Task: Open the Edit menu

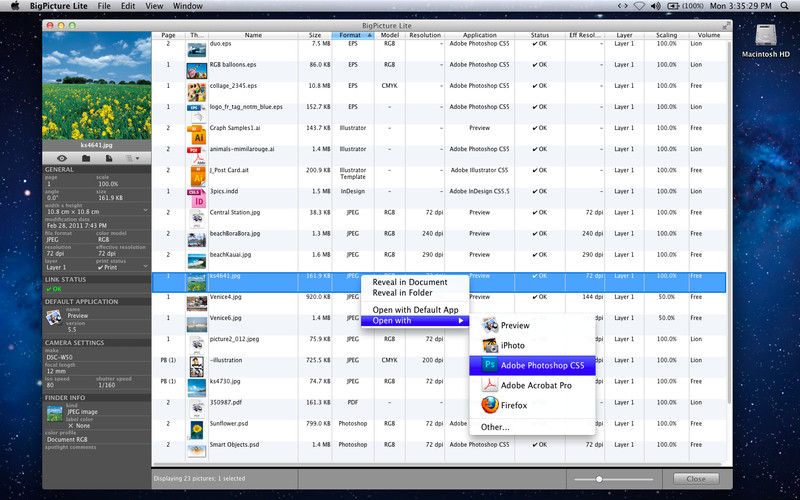Action: pos(128,6)
